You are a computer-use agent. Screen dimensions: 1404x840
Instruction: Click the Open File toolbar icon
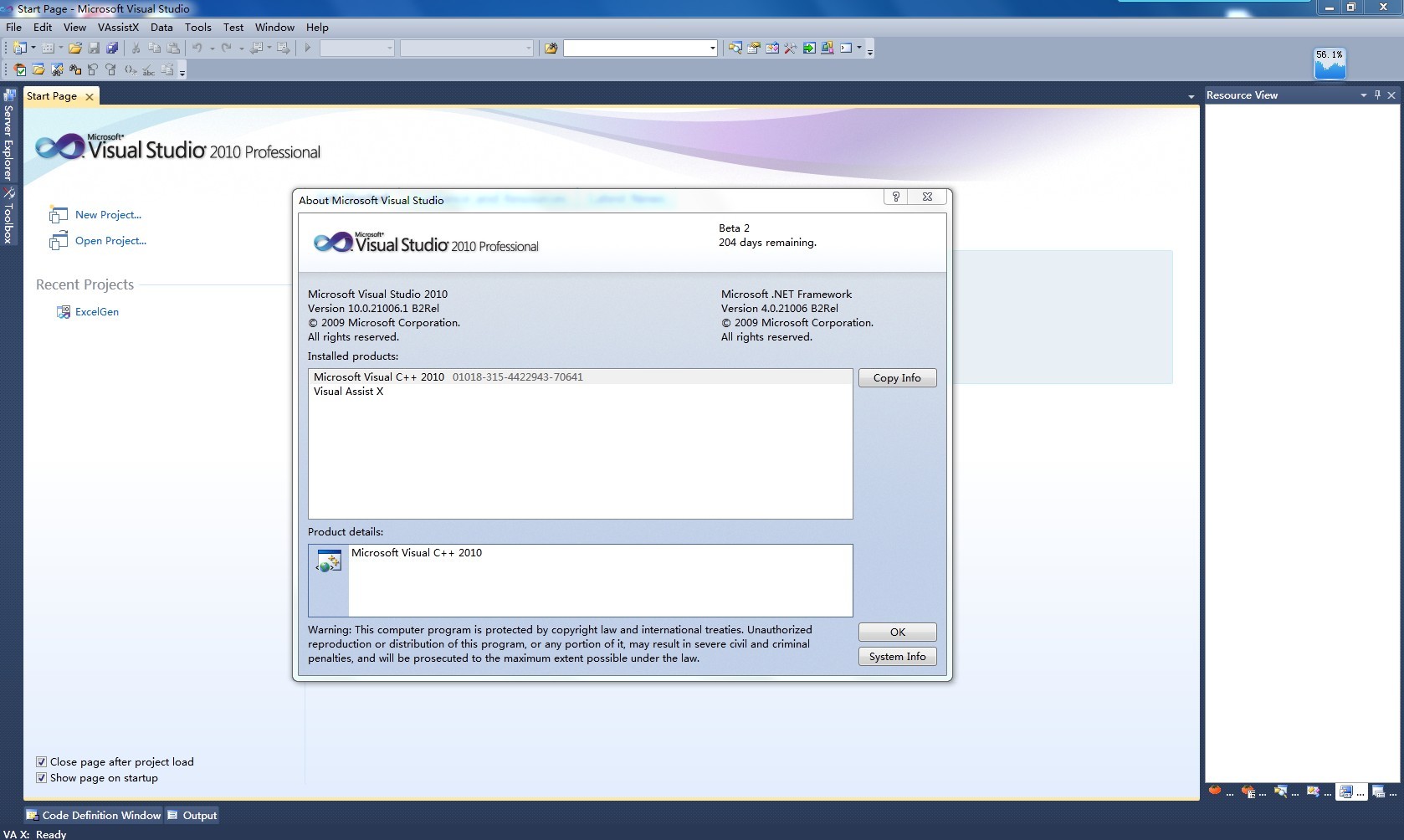point(74,49)
